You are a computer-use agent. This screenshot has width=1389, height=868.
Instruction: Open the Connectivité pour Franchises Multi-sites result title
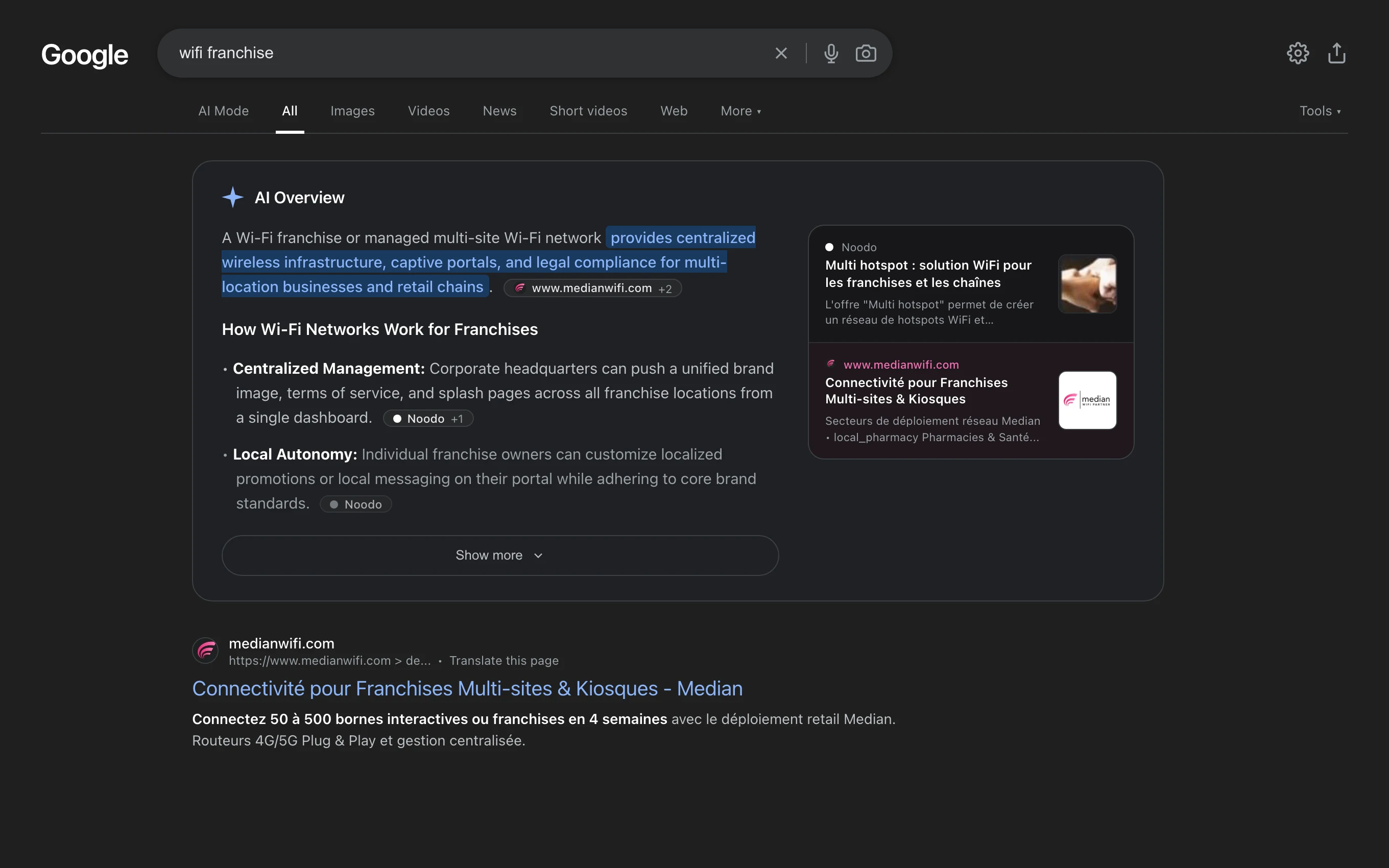point(467,688)
